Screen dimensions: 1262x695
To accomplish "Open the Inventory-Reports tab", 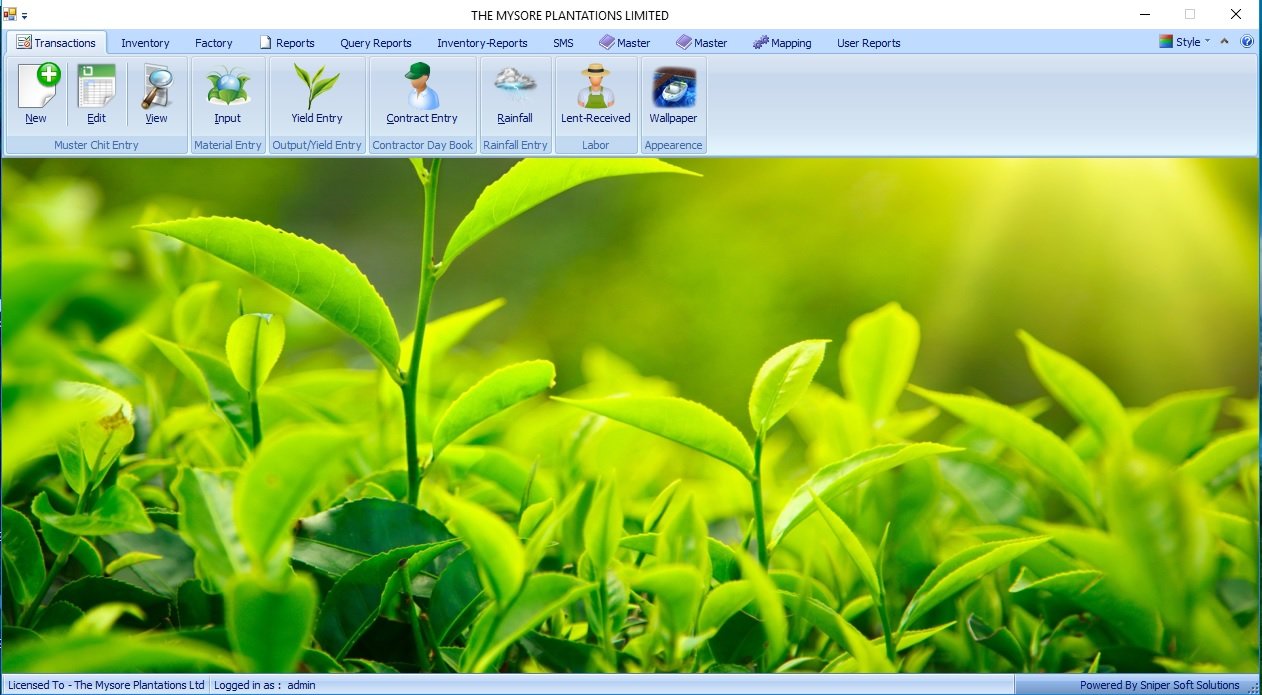I will click(x=482, y=43).
